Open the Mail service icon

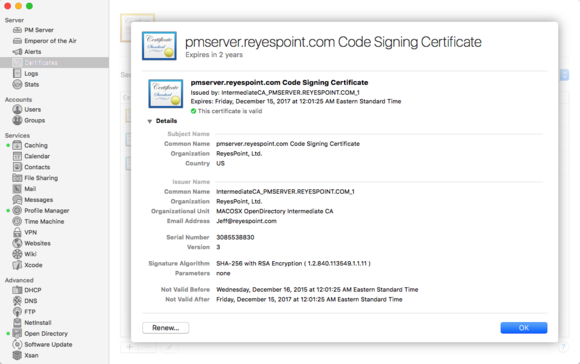pyautogui.click(x=17, y=189)
